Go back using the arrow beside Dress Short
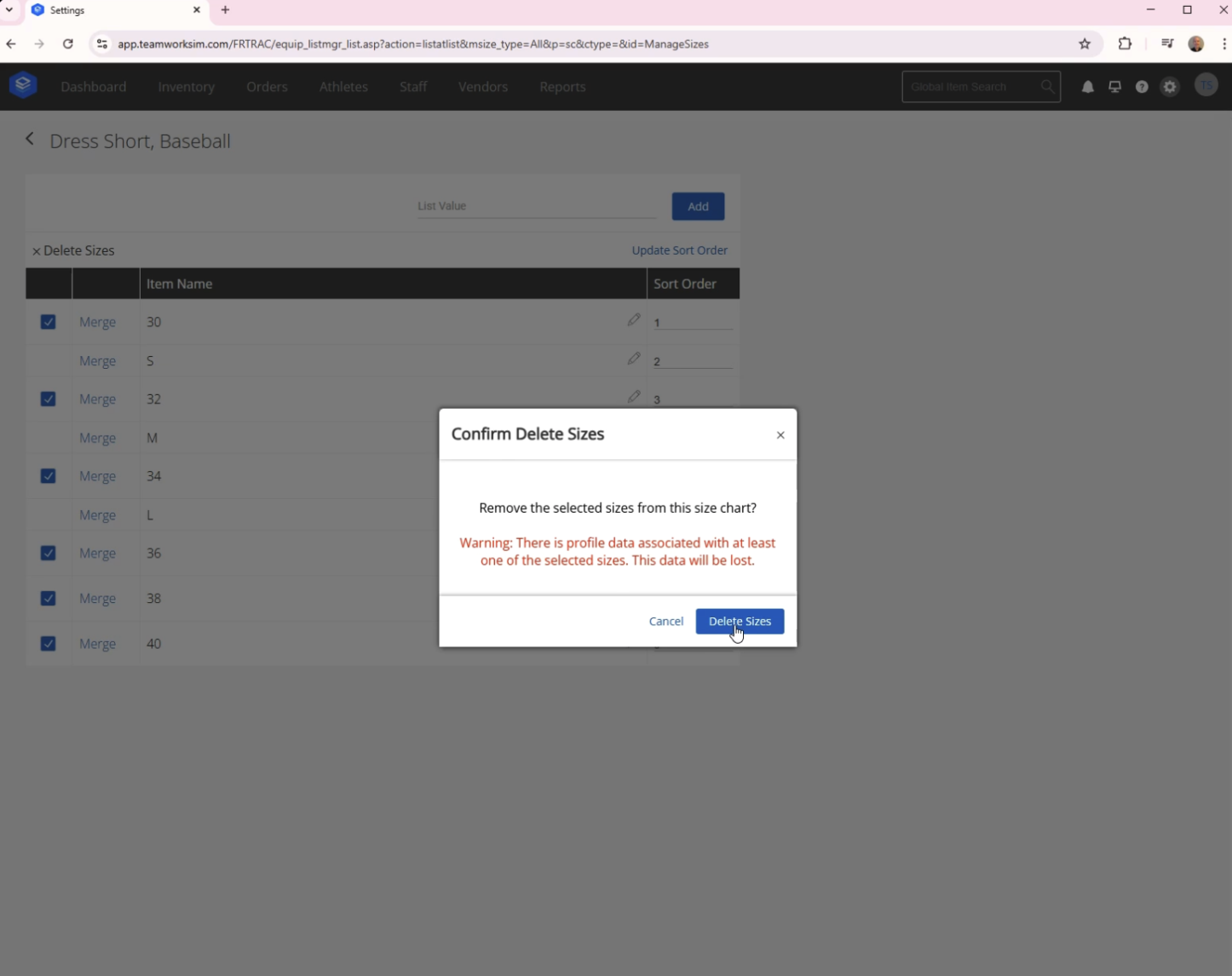 click(30, 139)
